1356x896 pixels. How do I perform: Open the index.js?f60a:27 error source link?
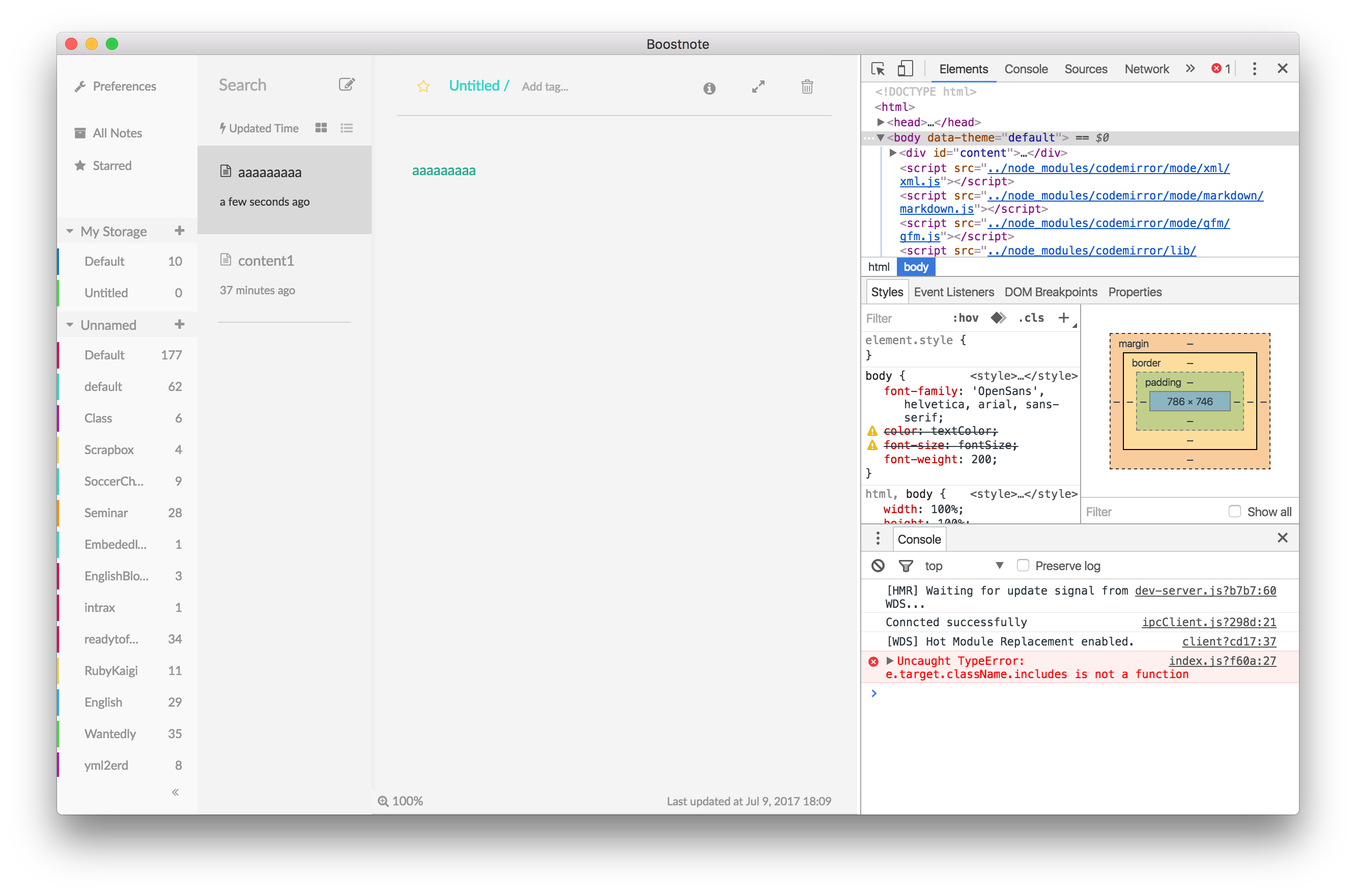coord(1222,661)
